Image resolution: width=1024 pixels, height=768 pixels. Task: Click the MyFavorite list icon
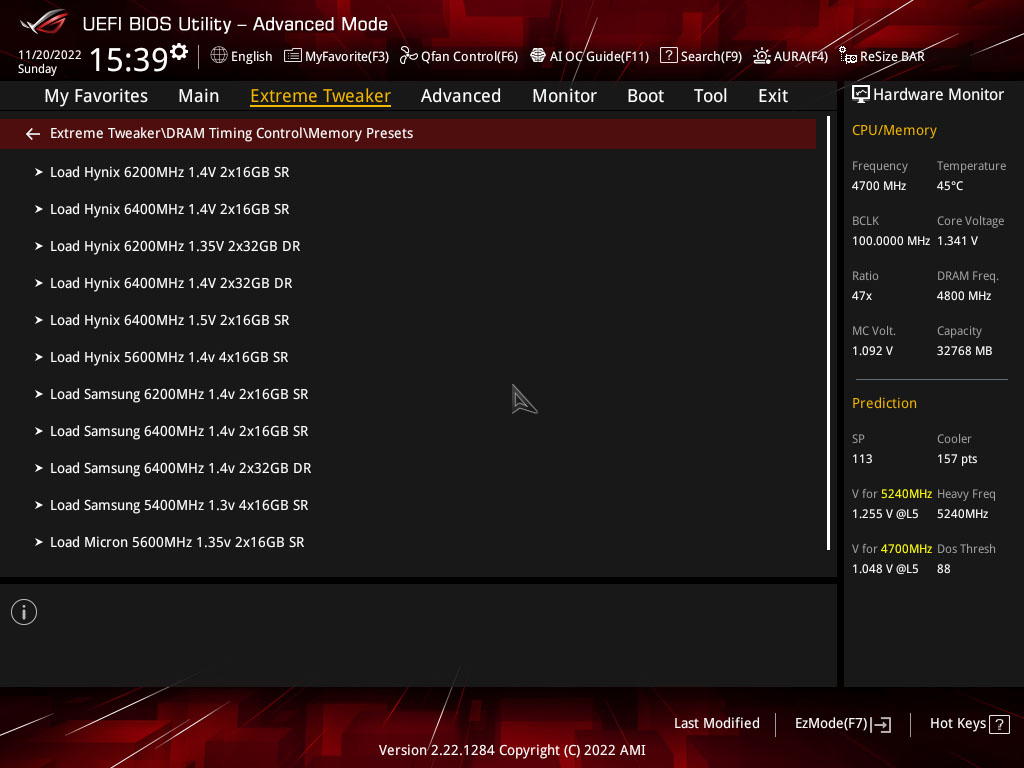[x=293, y=56]
